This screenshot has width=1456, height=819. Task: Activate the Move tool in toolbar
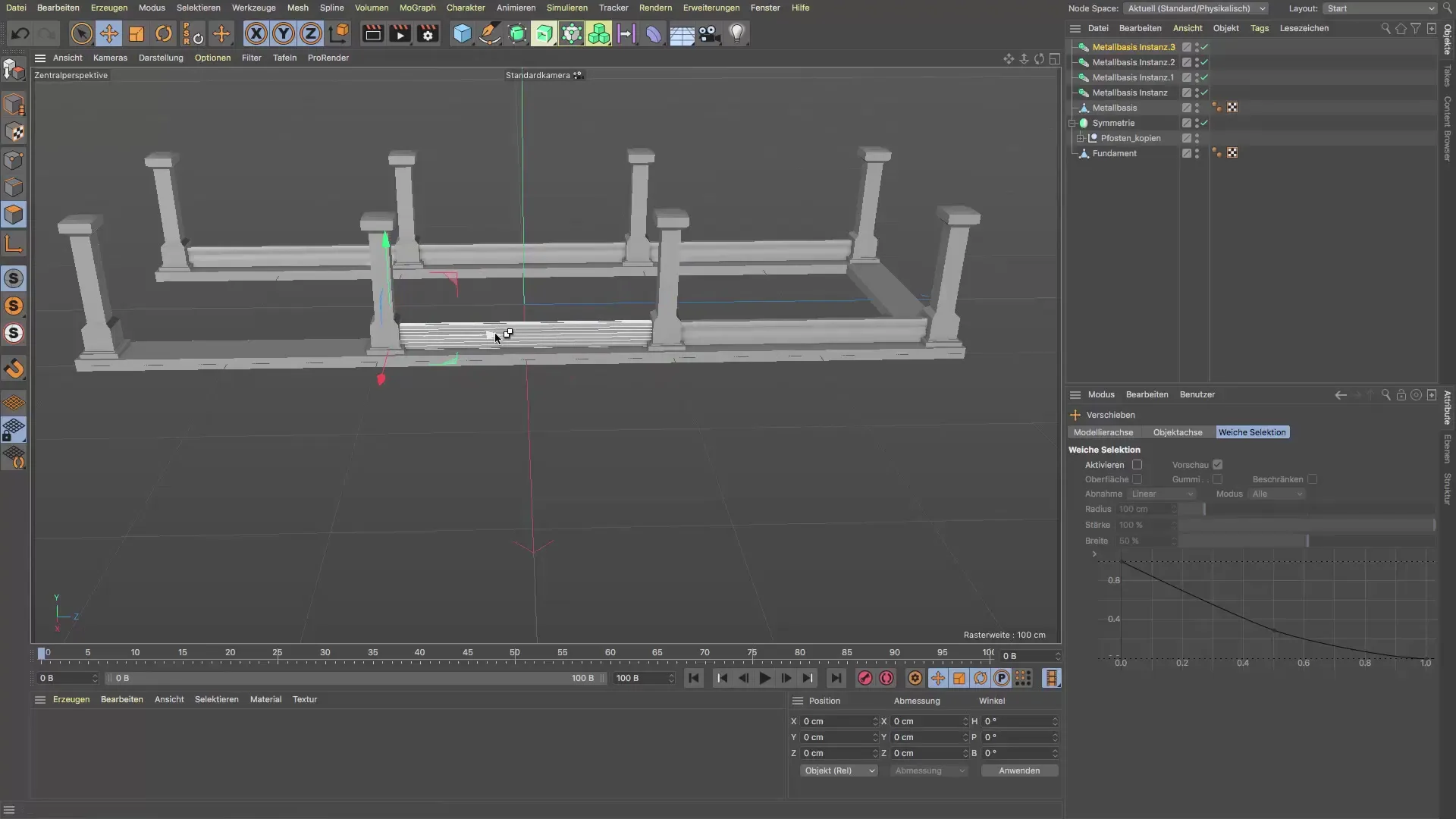[109, 33]
